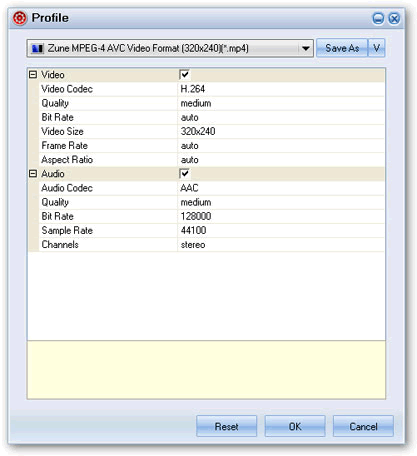Click the Reset button
Screen dimensions: 417x456
click(227, 426)
